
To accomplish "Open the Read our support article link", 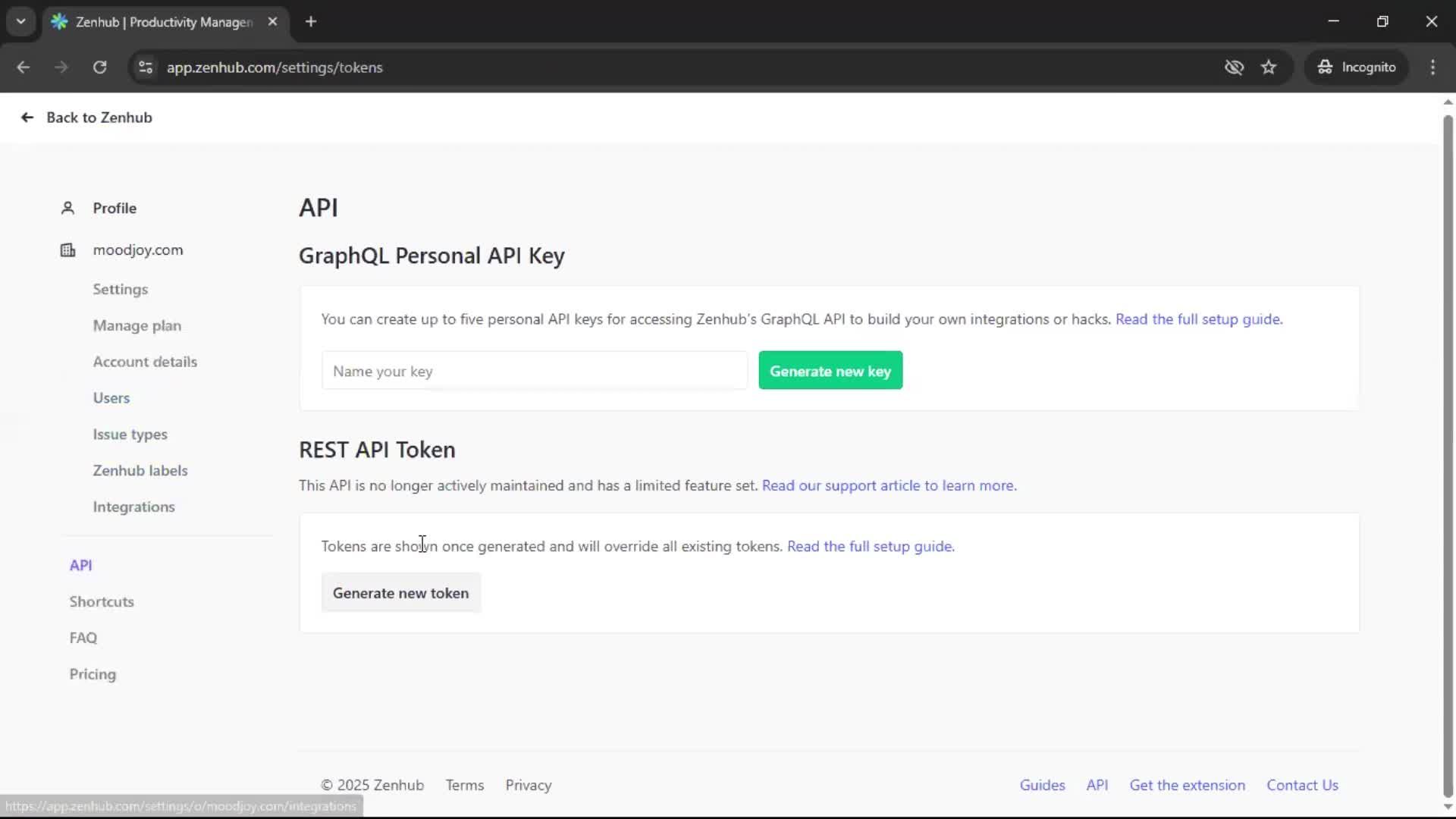I will pyautogui.click(x=890, y=485).
